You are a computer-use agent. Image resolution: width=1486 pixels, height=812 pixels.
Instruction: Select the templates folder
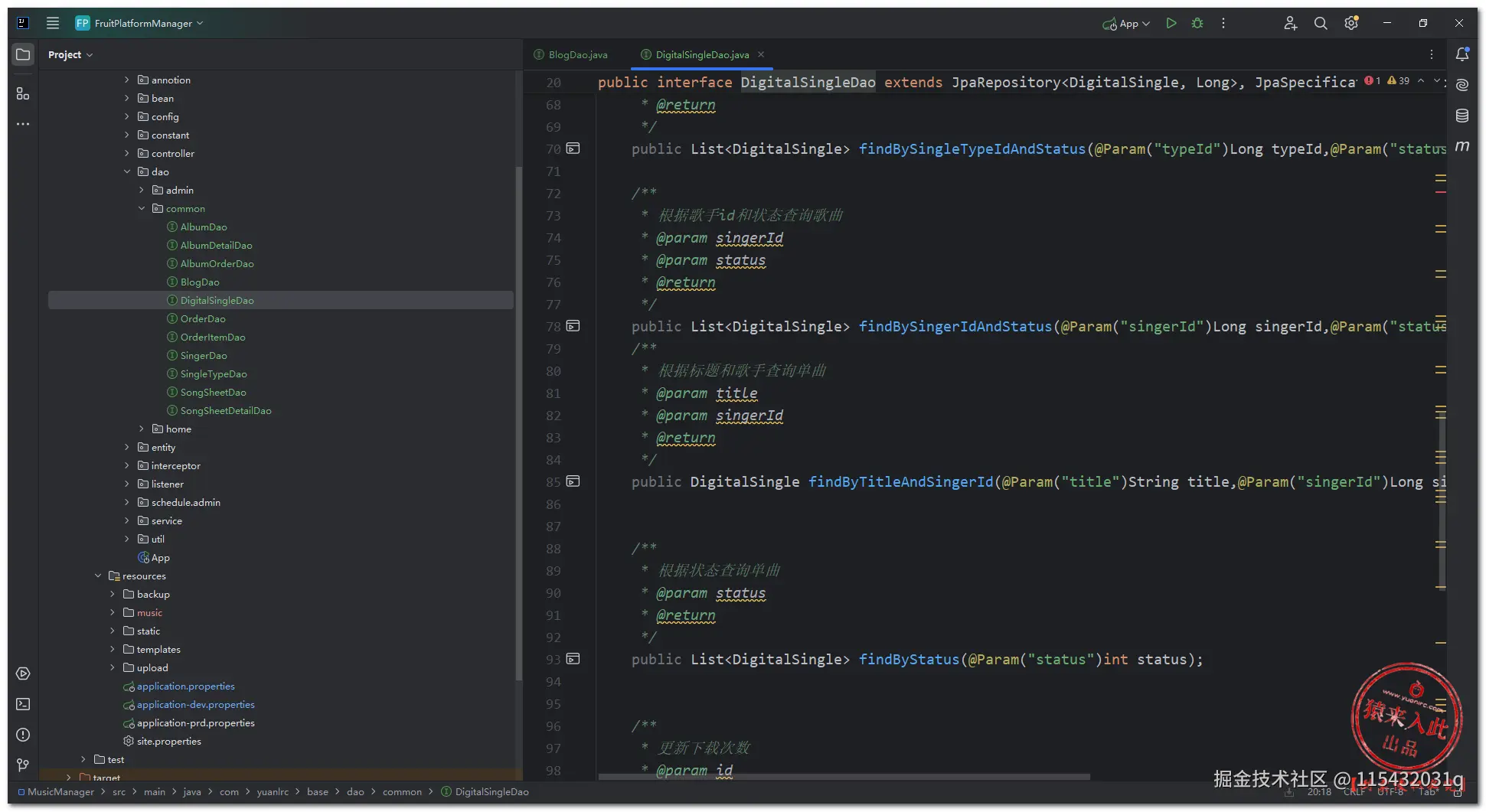(x=158, y=649)
